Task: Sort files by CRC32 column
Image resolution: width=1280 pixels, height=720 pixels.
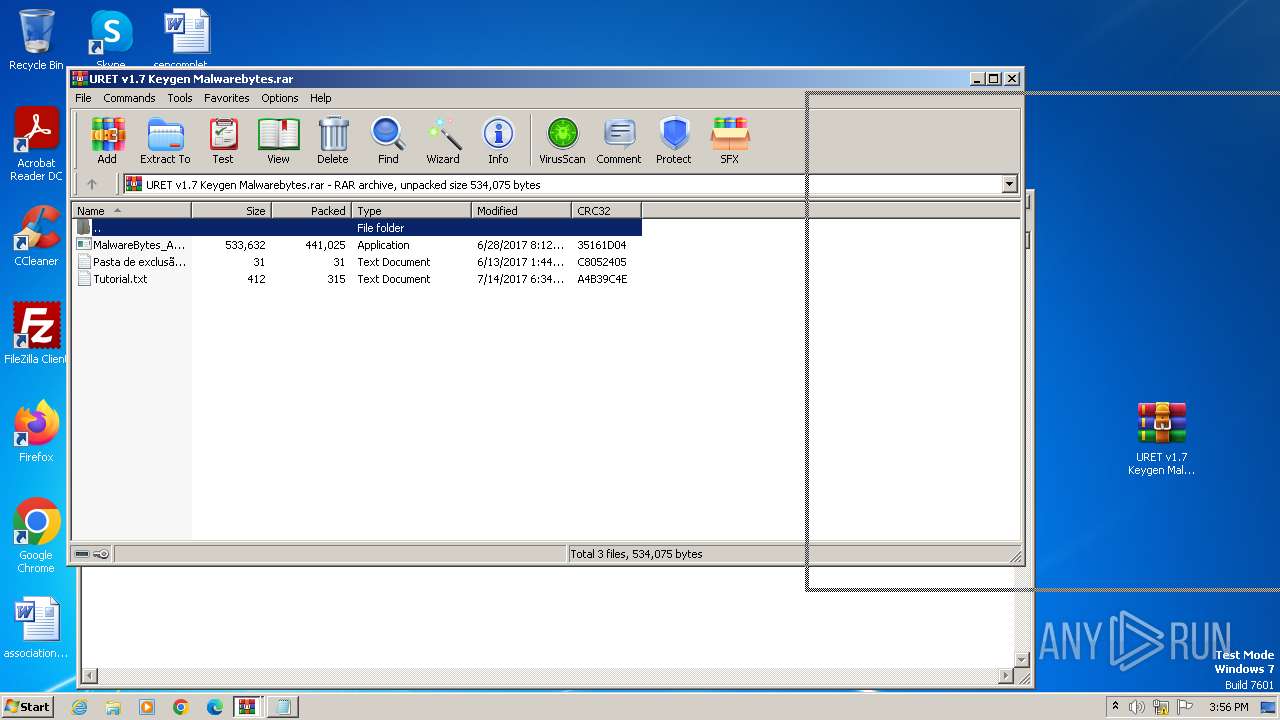Action: [606, 210]
